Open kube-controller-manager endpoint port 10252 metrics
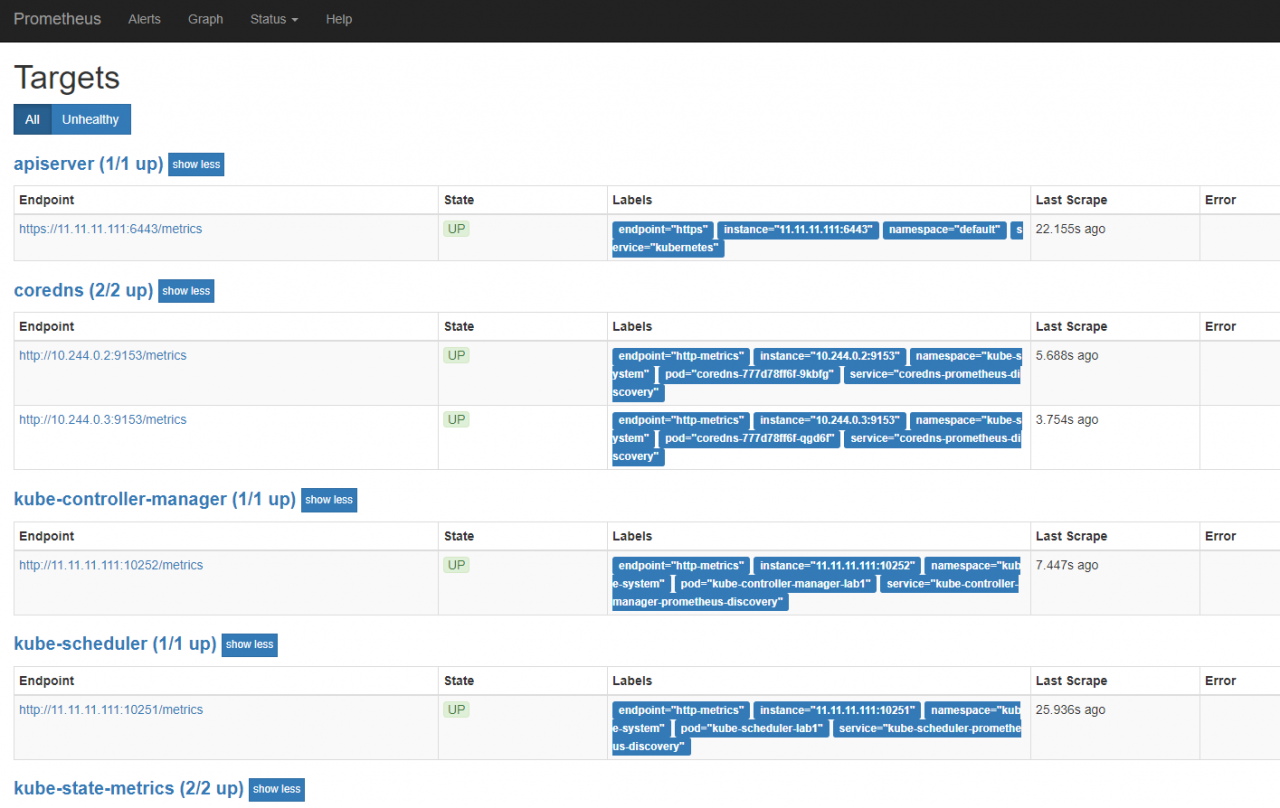The height and width of the screenshot is (808, 1280). tap(110, 565)
